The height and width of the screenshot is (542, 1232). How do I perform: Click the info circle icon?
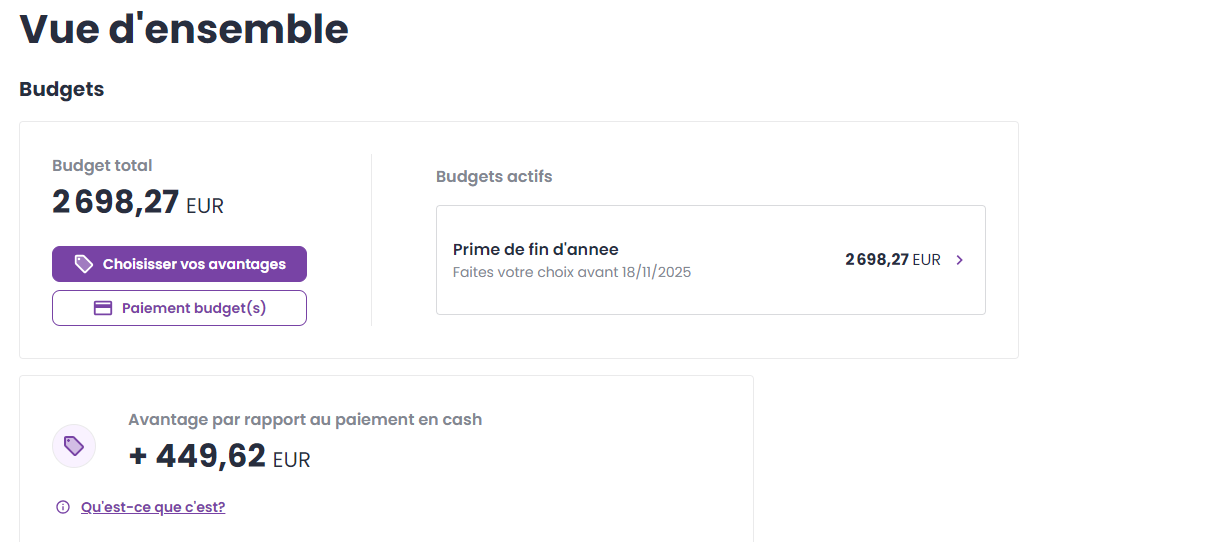click(x=63, y=507)
